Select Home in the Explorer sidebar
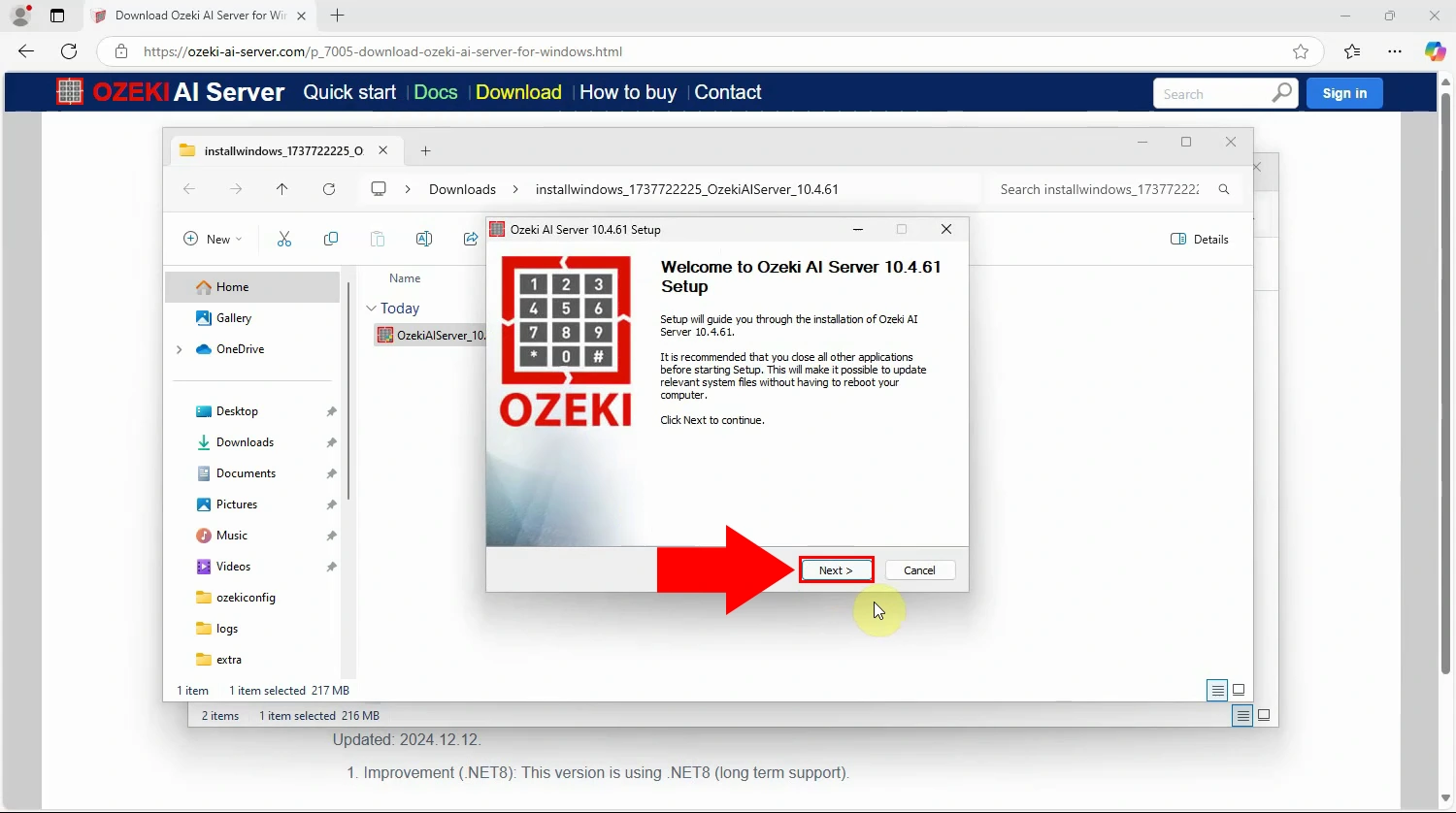1456x813 pixels. 252,287
